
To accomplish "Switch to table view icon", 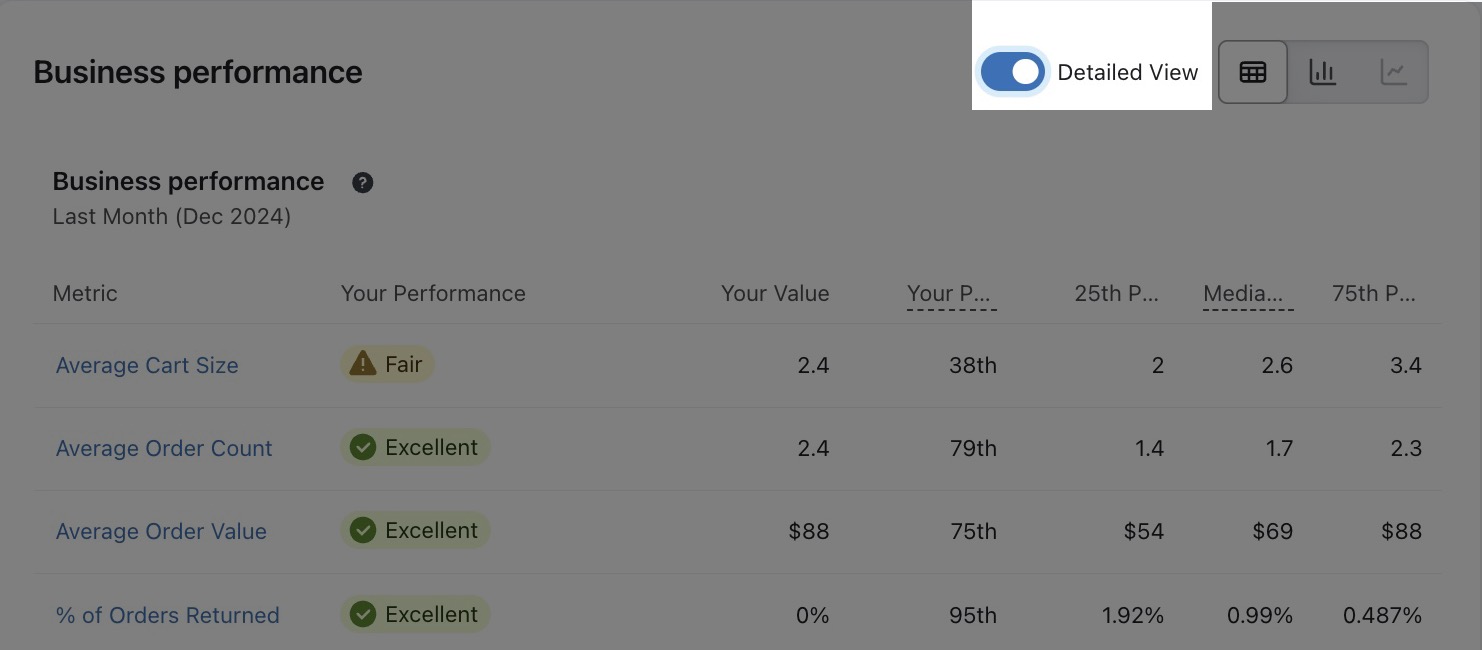I will (1253, 72).
